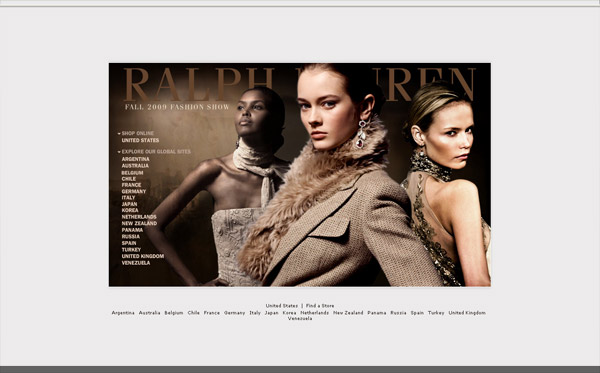Click the Argentina footer link
Screen dimensions: 600x373
coord(123,313)
